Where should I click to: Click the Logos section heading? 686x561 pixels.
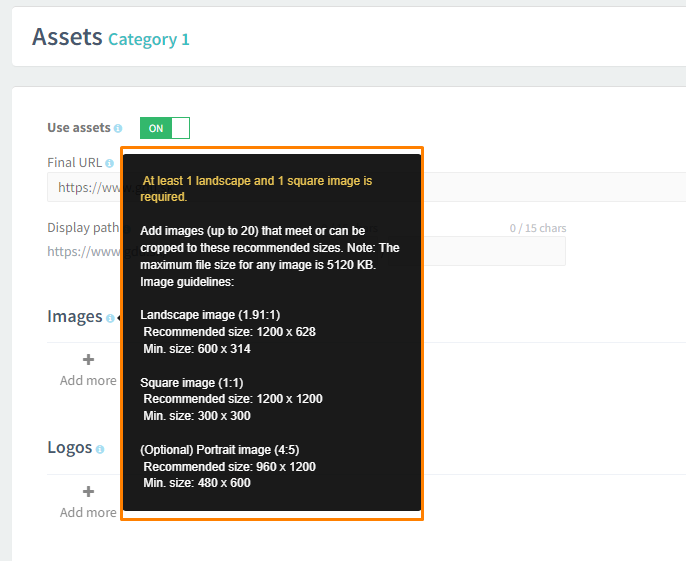pyautogui.click(x=70, y=448)
